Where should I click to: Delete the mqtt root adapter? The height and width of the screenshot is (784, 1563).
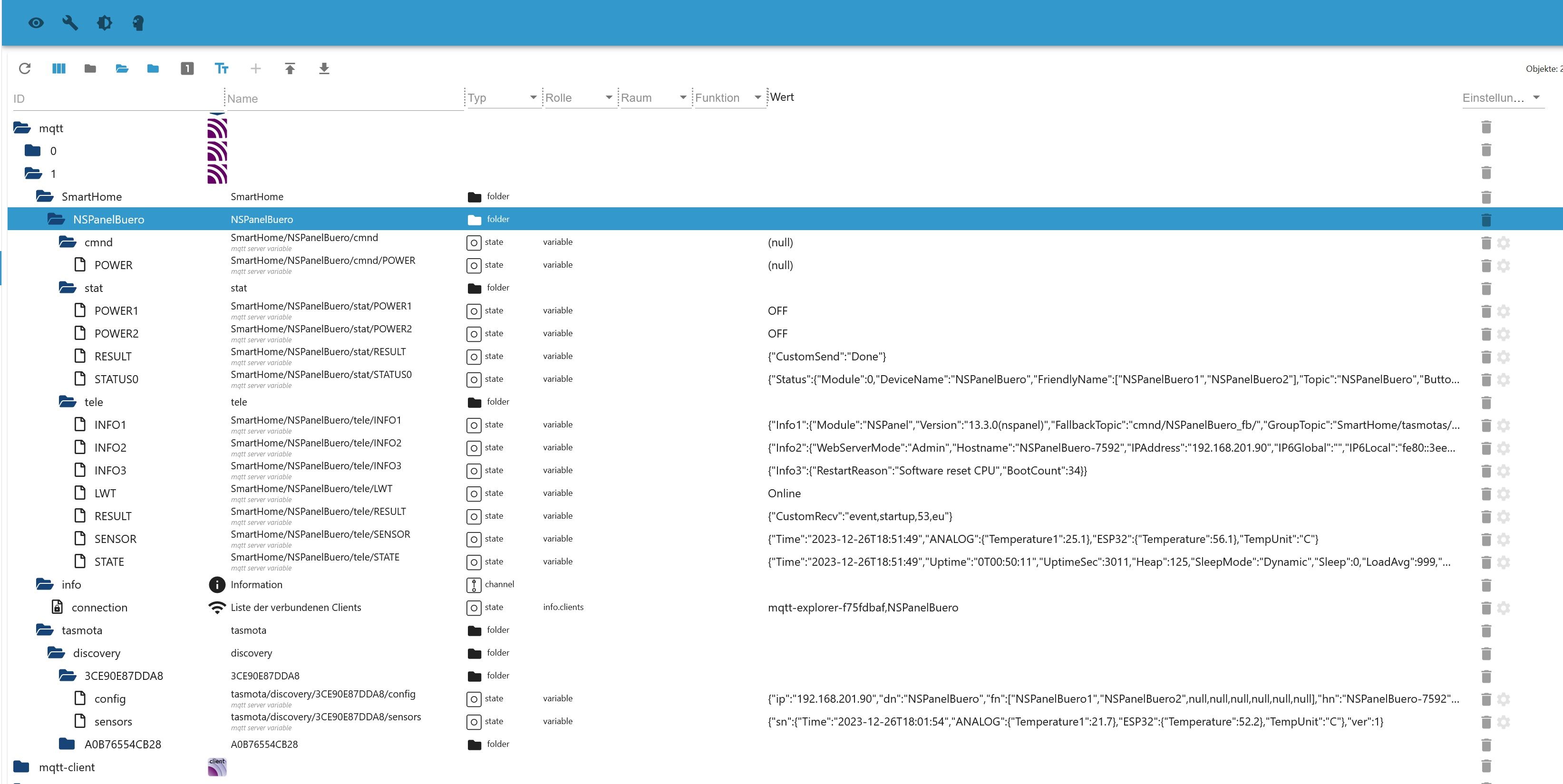pyautogui.click(x=1485, y=127)
